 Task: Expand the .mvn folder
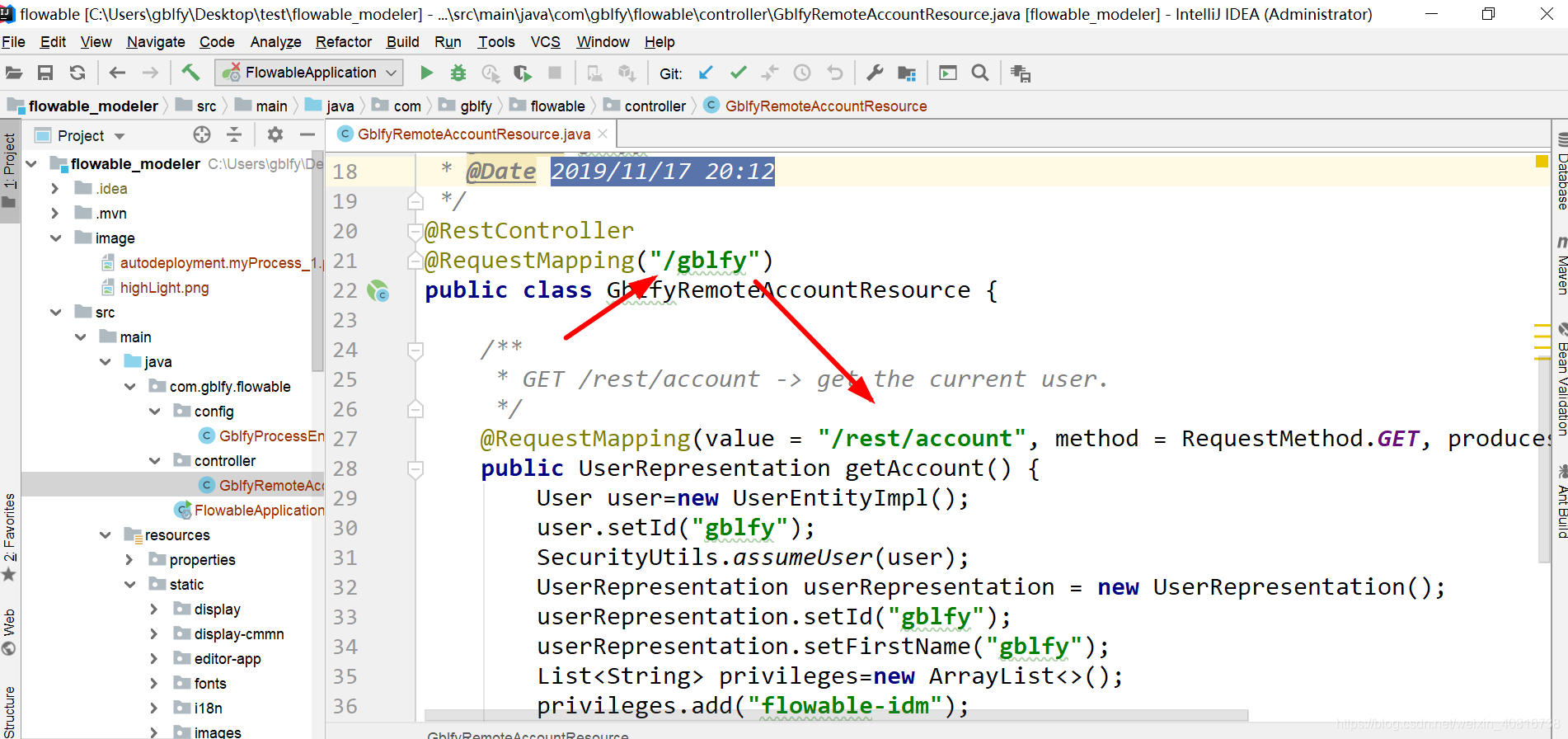click(x=55, y=214)
